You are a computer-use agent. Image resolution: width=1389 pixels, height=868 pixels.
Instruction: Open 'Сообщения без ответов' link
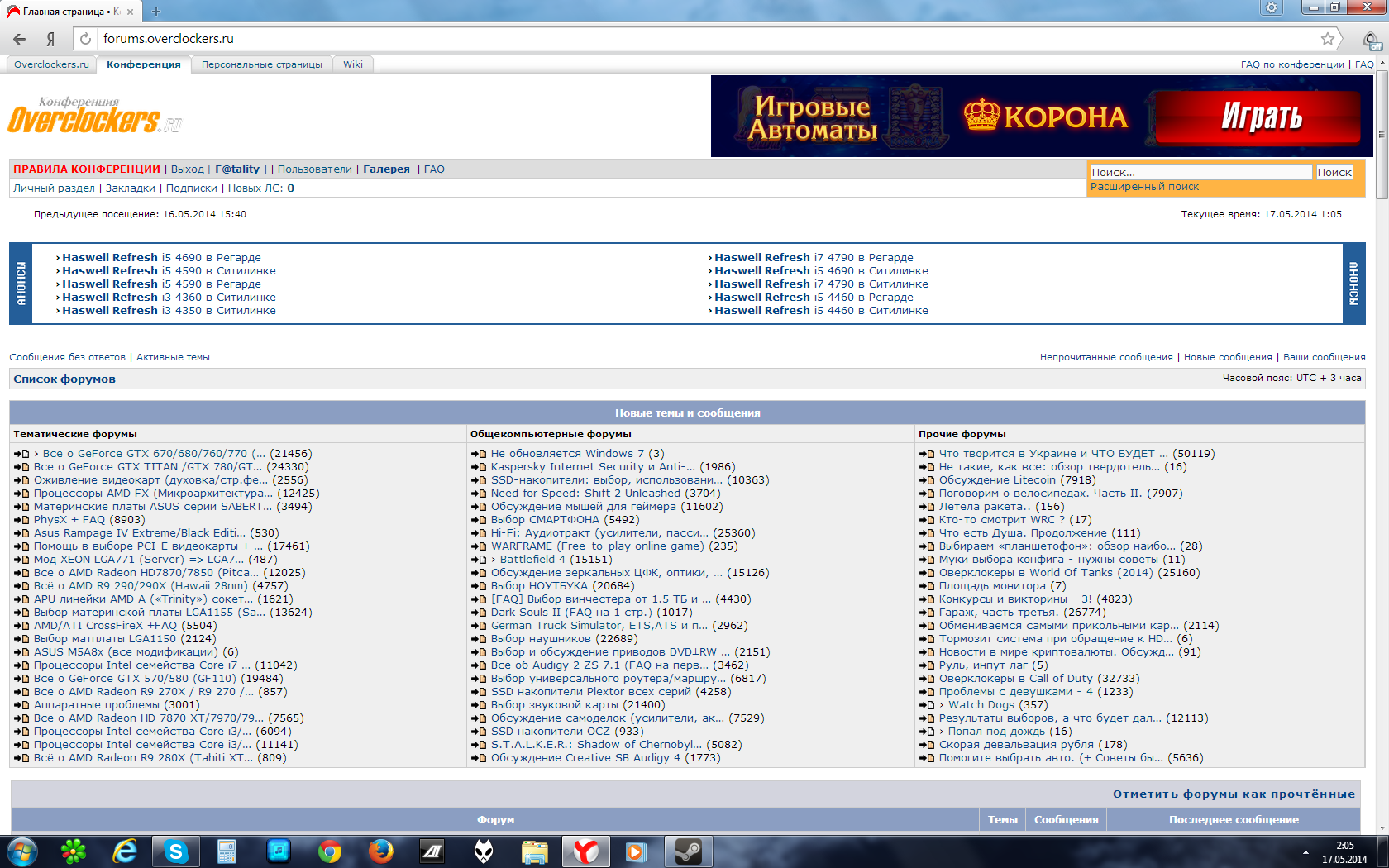68,357
